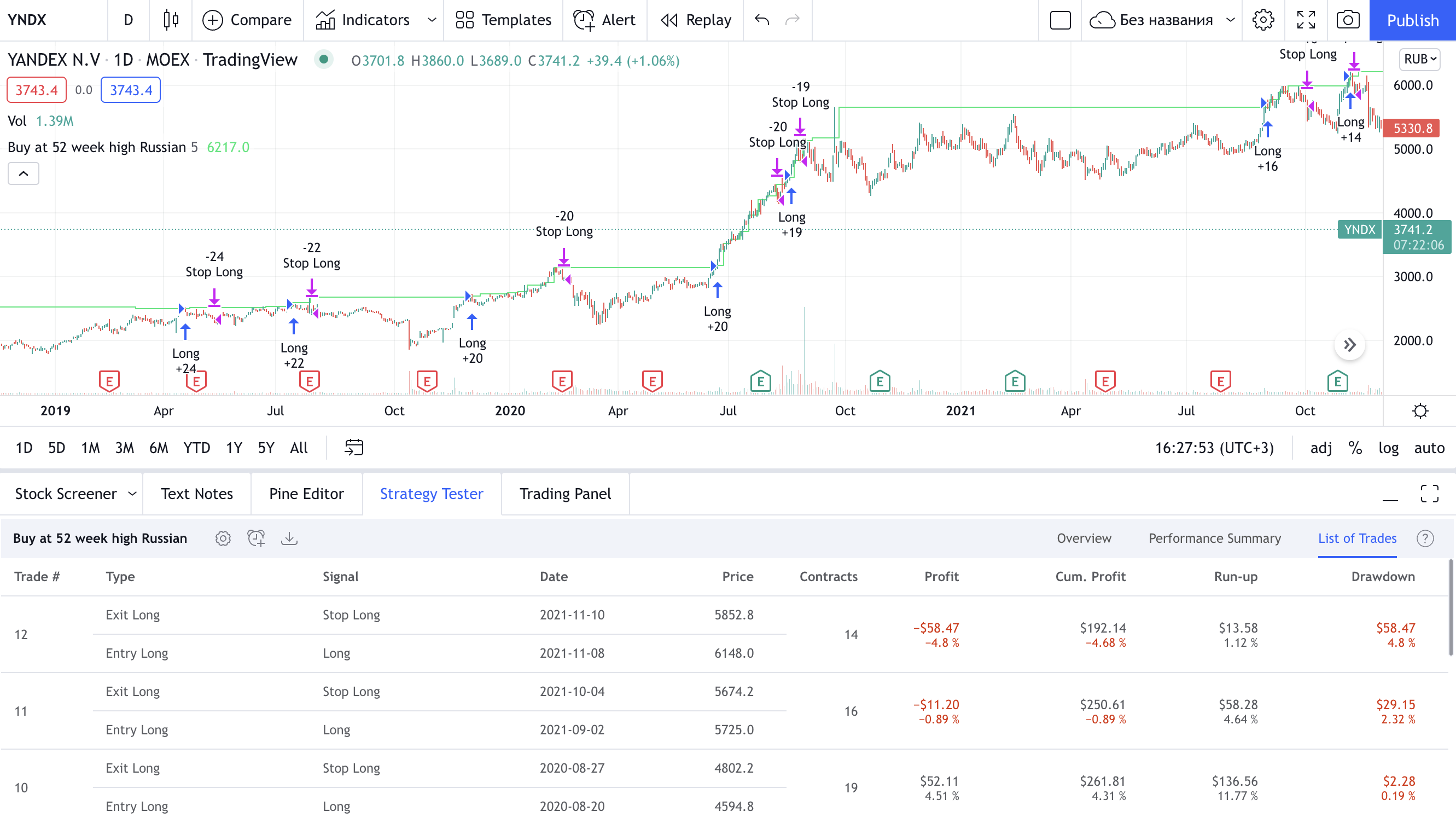The width and height of the screenshot is (1456, 823).
Task: Open the Trading Panel tab
Action: 565,494
